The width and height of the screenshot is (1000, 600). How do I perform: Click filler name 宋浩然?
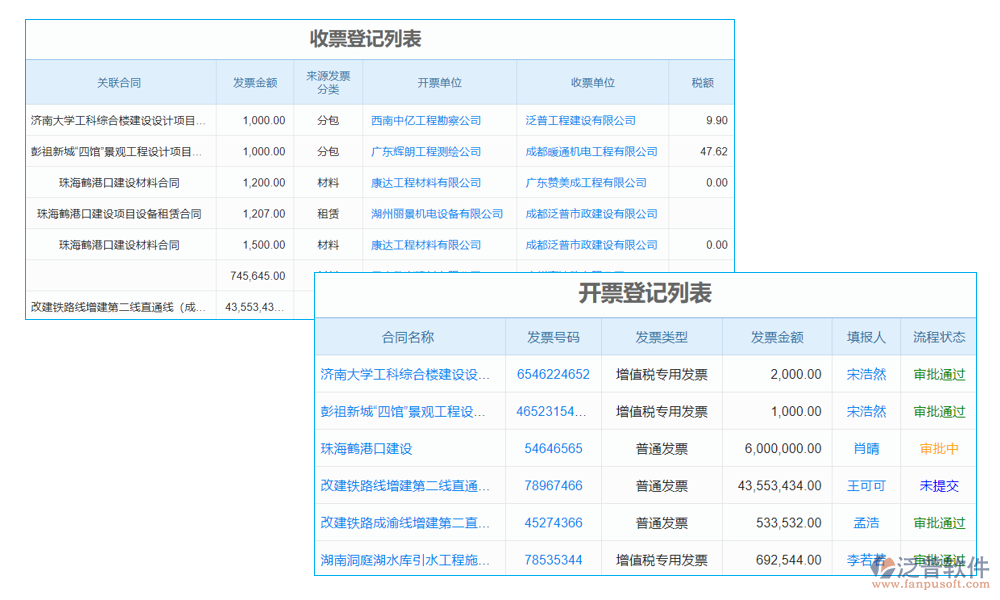(866, 374)
